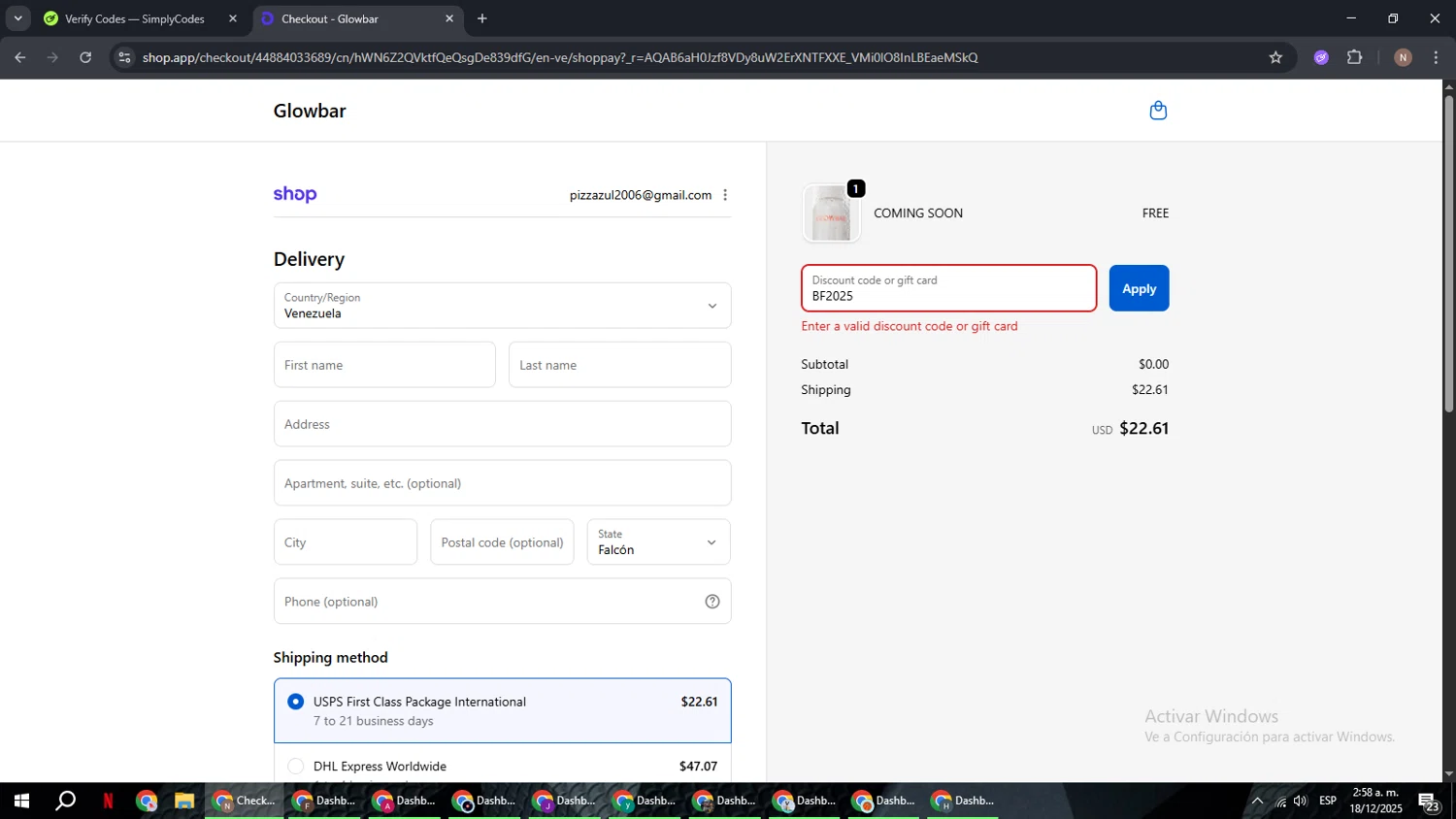Close the Checkout - Glowbar tab

click(449, 18)
